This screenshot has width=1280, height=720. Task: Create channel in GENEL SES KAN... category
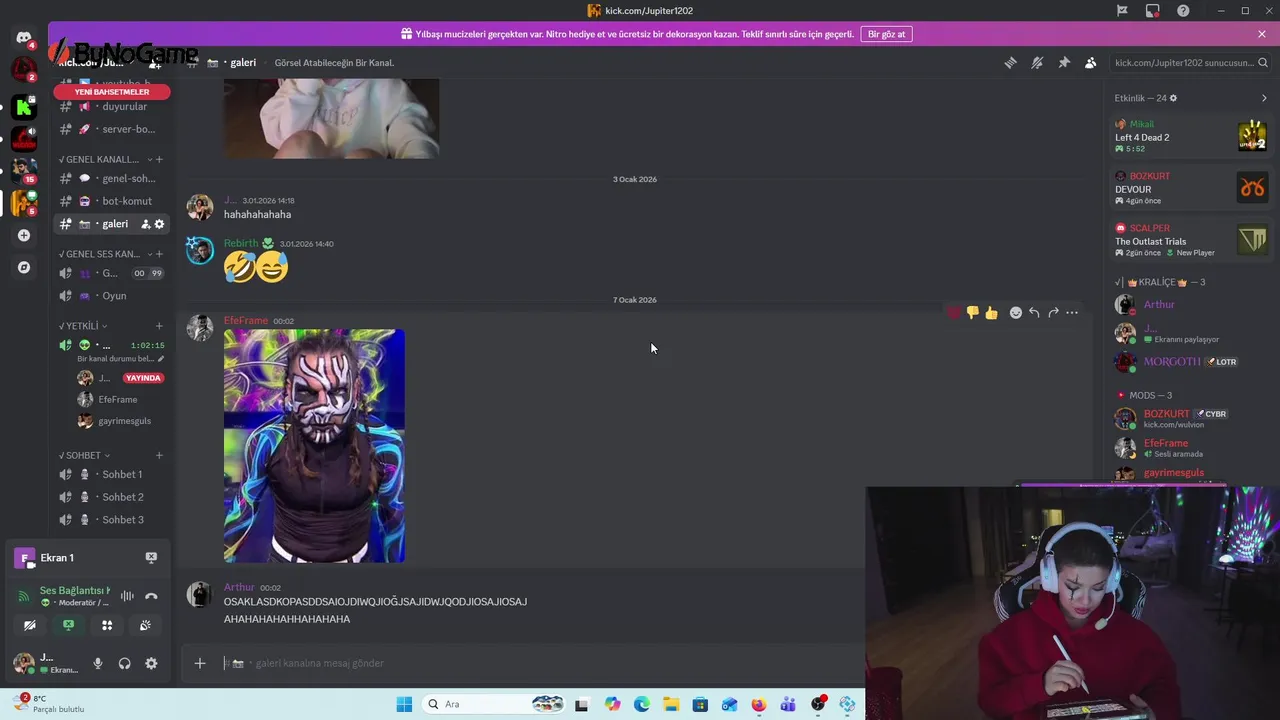[159, 254]
